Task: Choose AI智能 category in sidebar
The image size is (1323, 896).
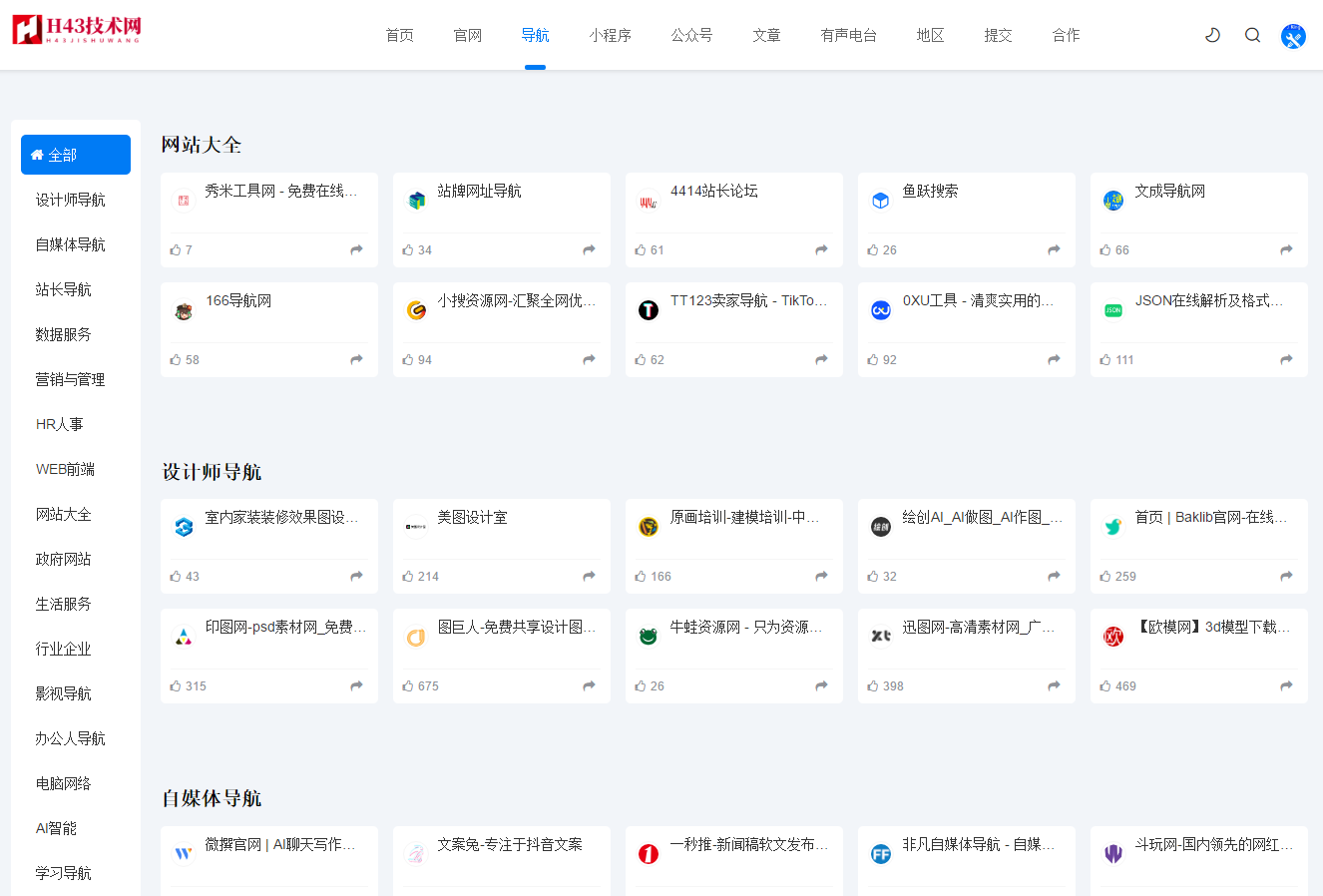Action: [x=56, y=828]
